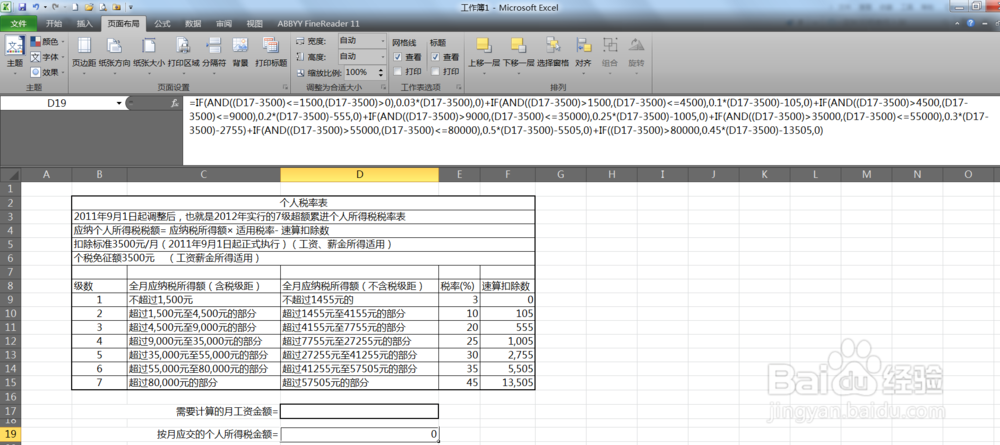Open the File (文件) tab
The image size is (1000, 445).
[18, 24]
